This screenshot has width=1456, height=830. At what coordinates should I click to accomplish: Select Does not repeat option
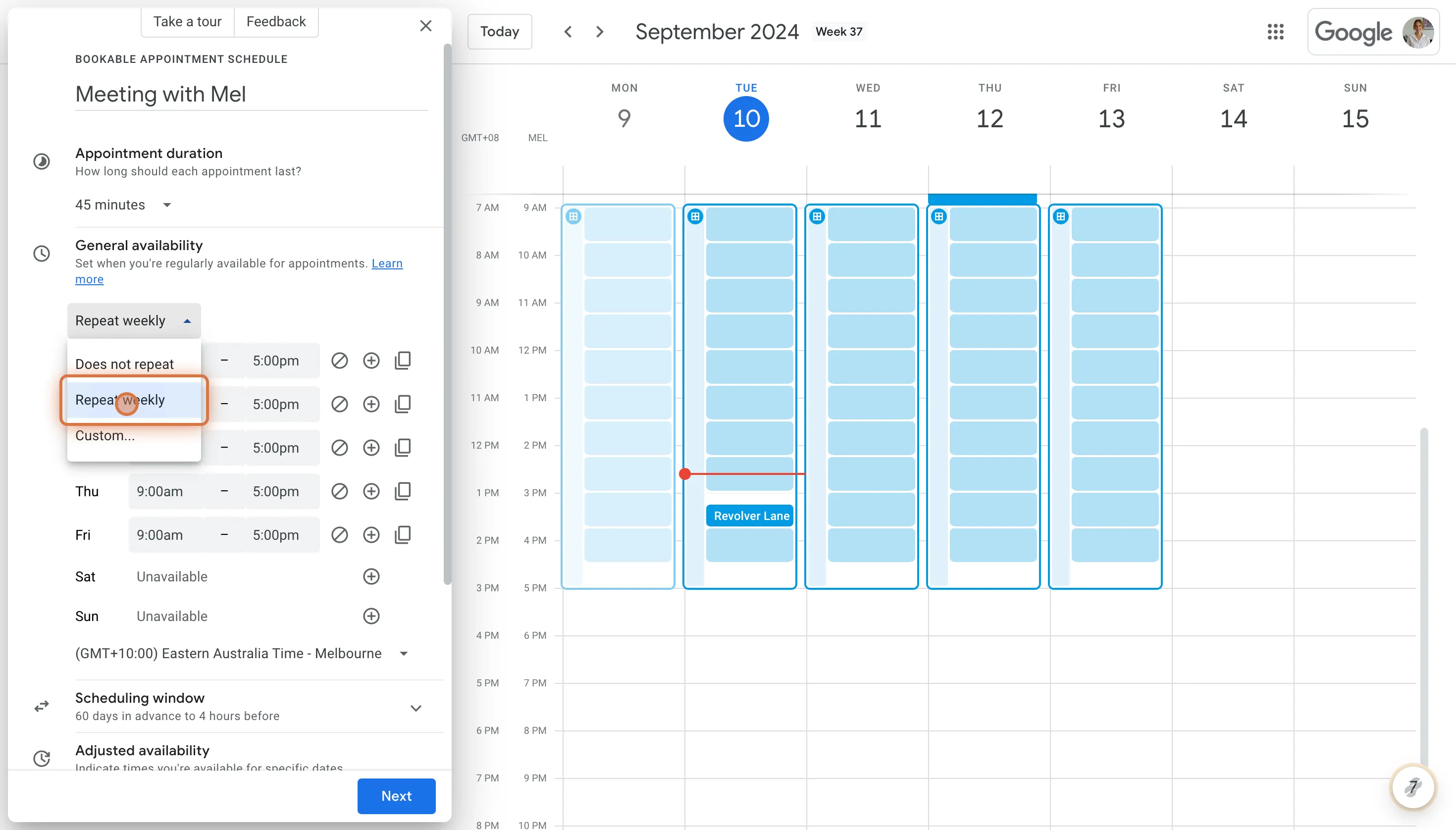(x=124, y=363)
